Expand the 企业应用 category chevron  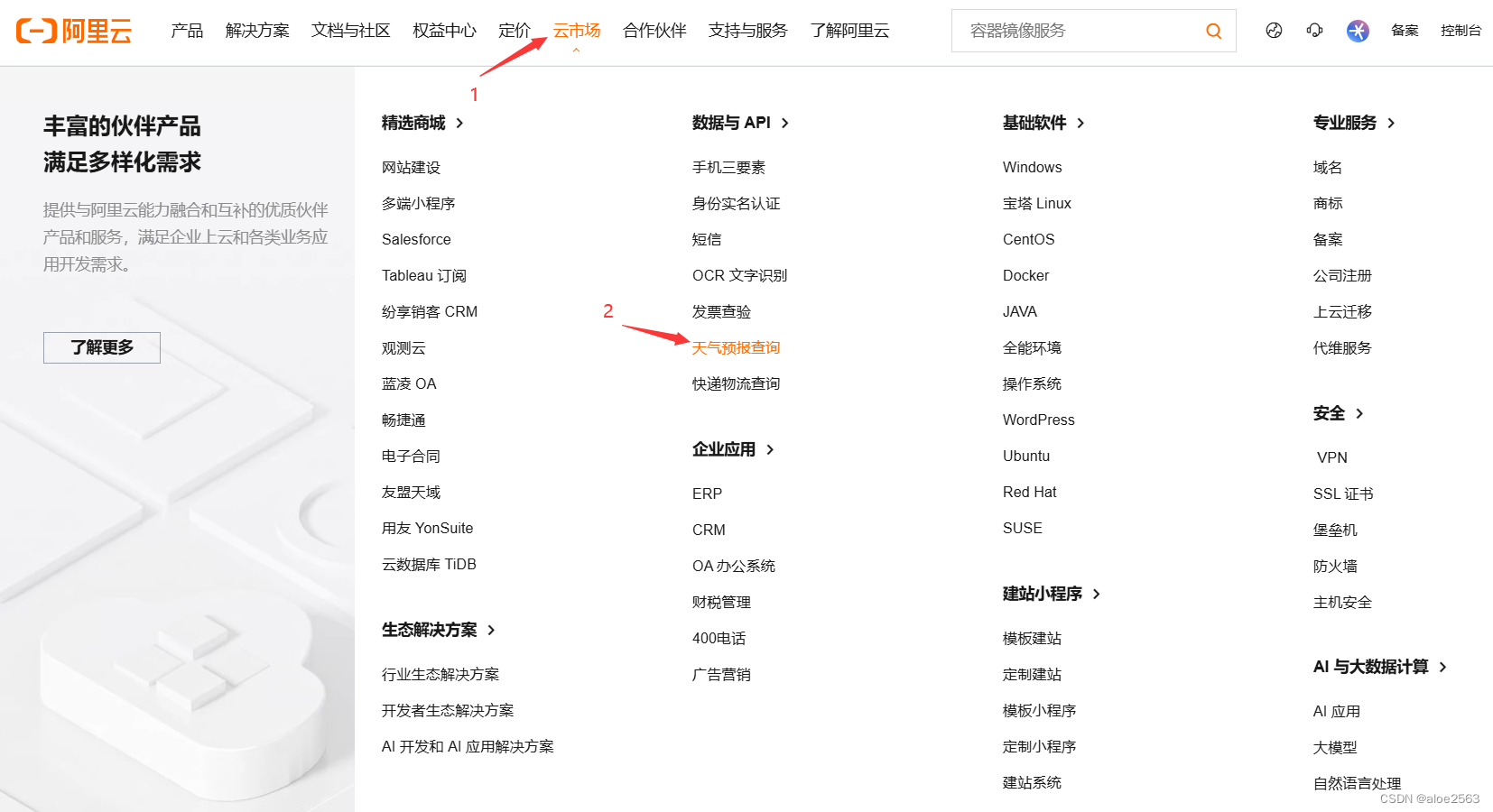pos(770,449)
